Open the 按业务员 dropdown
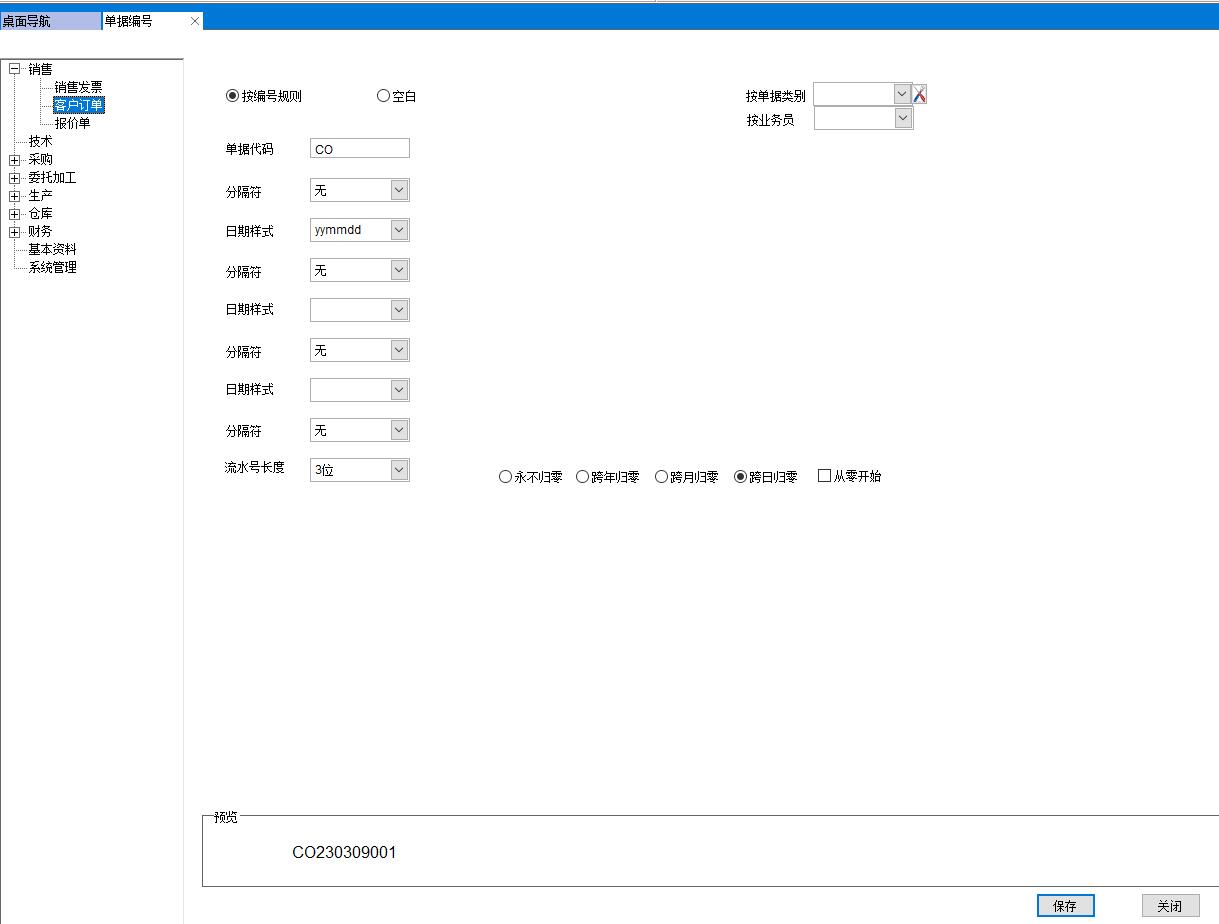Screen dimensions: 1219x924 [x=903, y=118]
